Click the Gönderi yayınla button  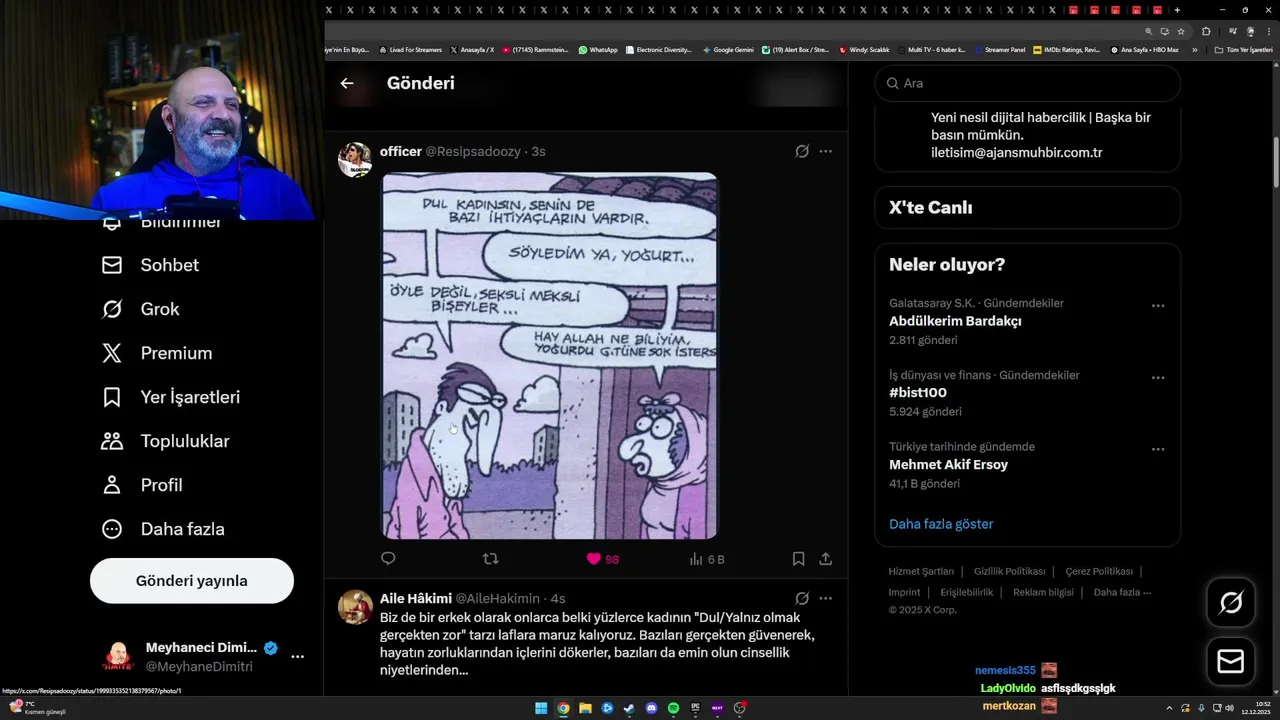pyautogui.click(x=192, y=581)
